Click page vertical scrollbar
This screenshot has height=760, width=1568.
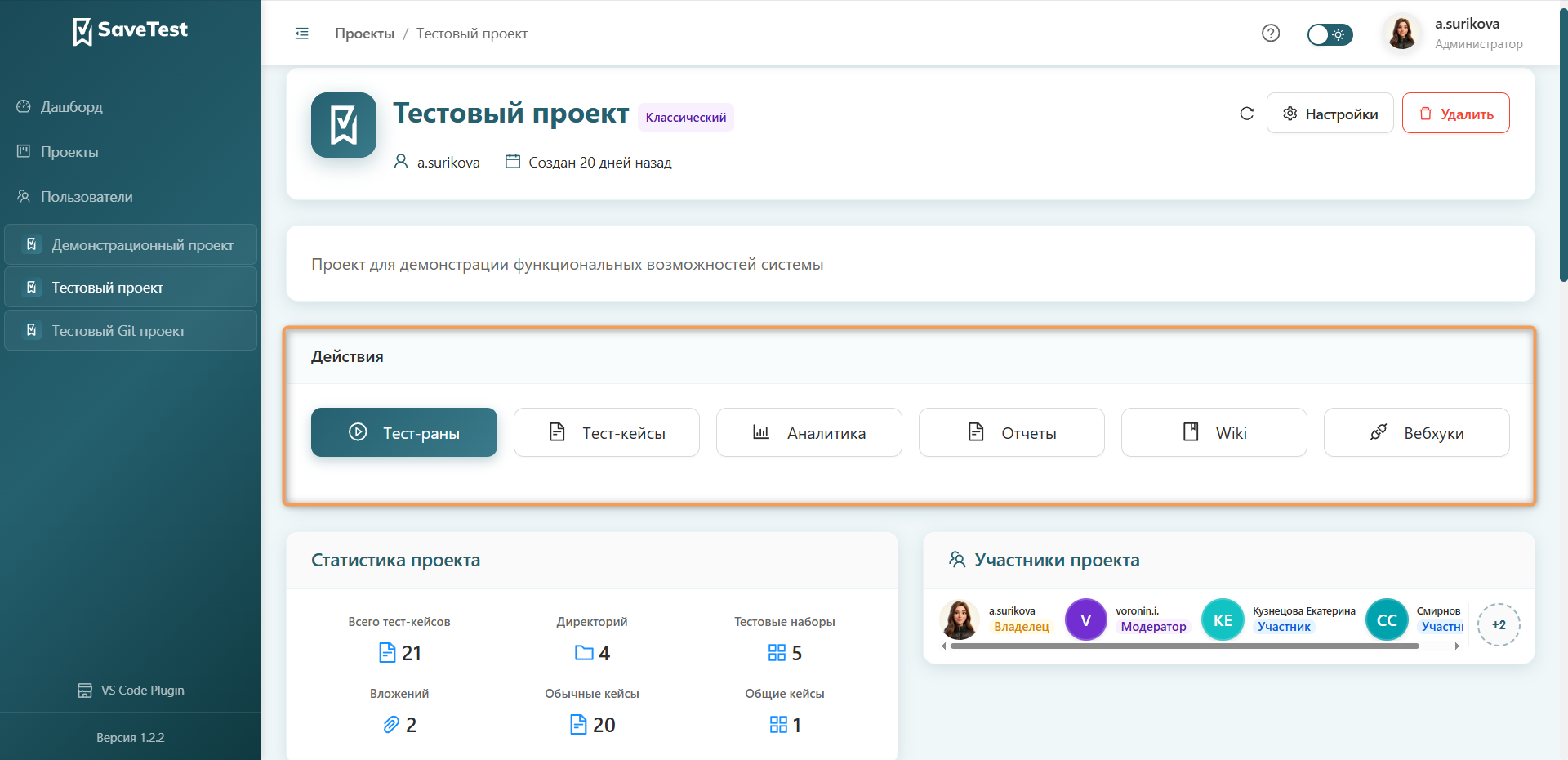[1563, 145]
